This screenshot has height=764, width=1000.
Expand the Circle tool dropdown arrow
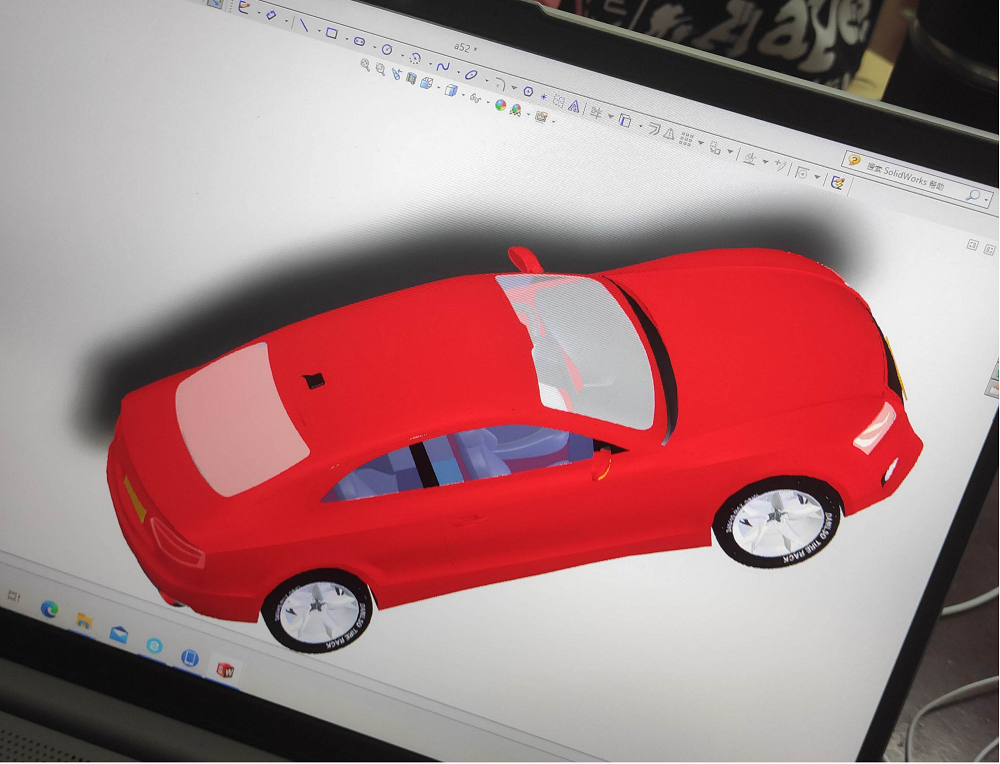400,55
